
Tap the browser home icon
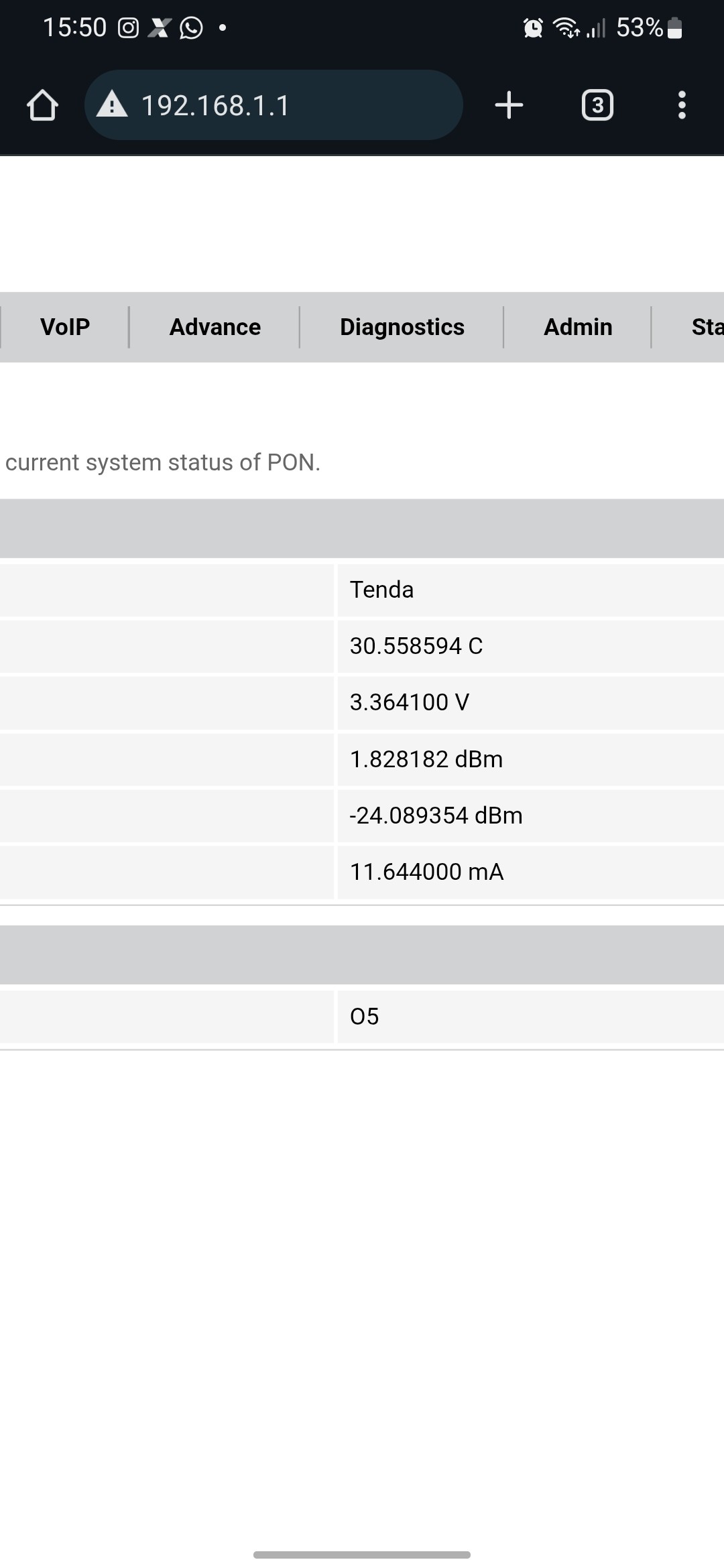click(42, 105)
